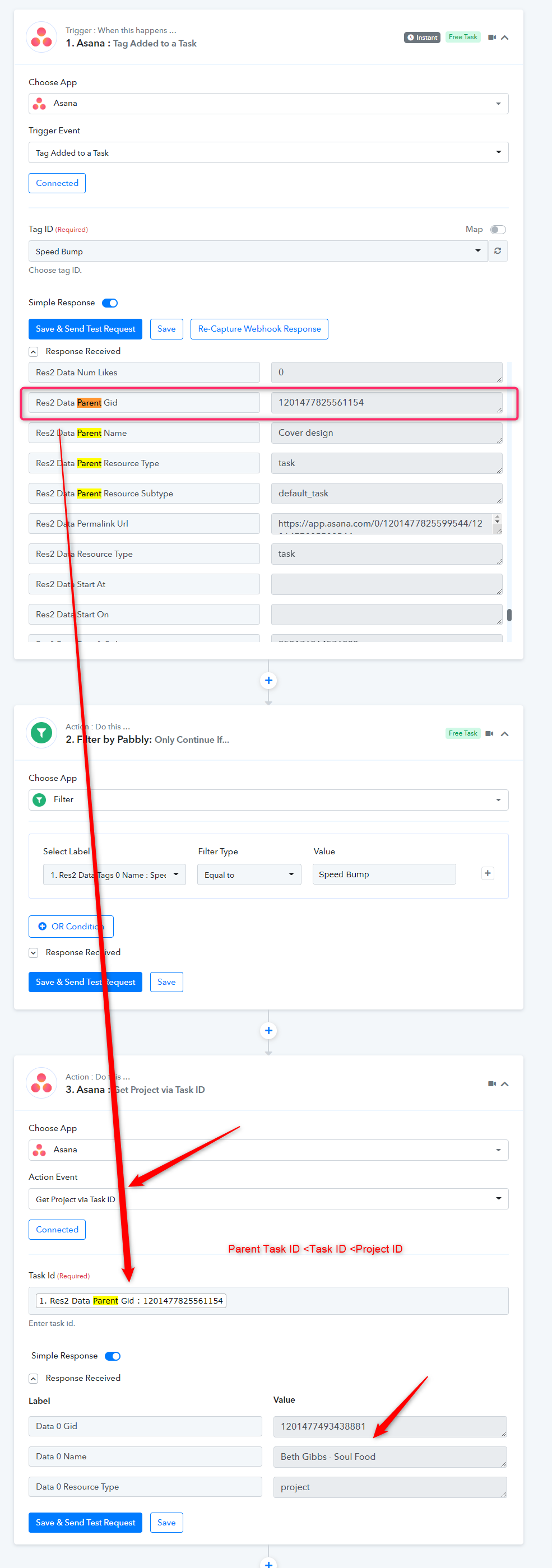
Task: Click the Task Id input field
Action: (x=268, y=1301)
